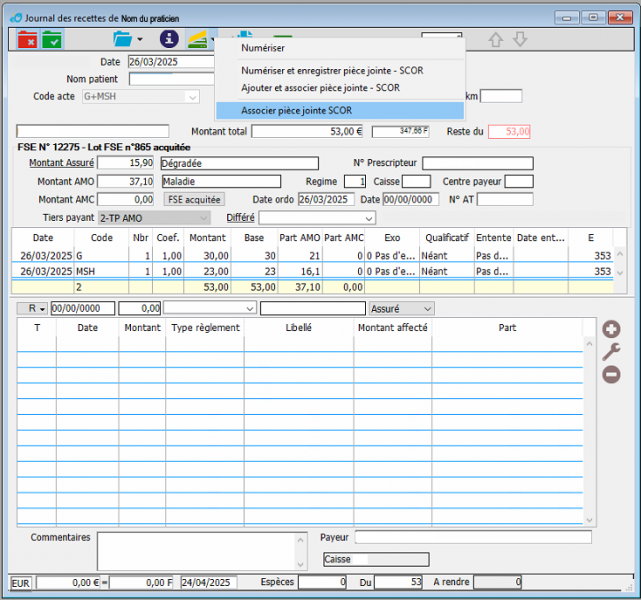Open the dark blue information icon

pos(169,39)
